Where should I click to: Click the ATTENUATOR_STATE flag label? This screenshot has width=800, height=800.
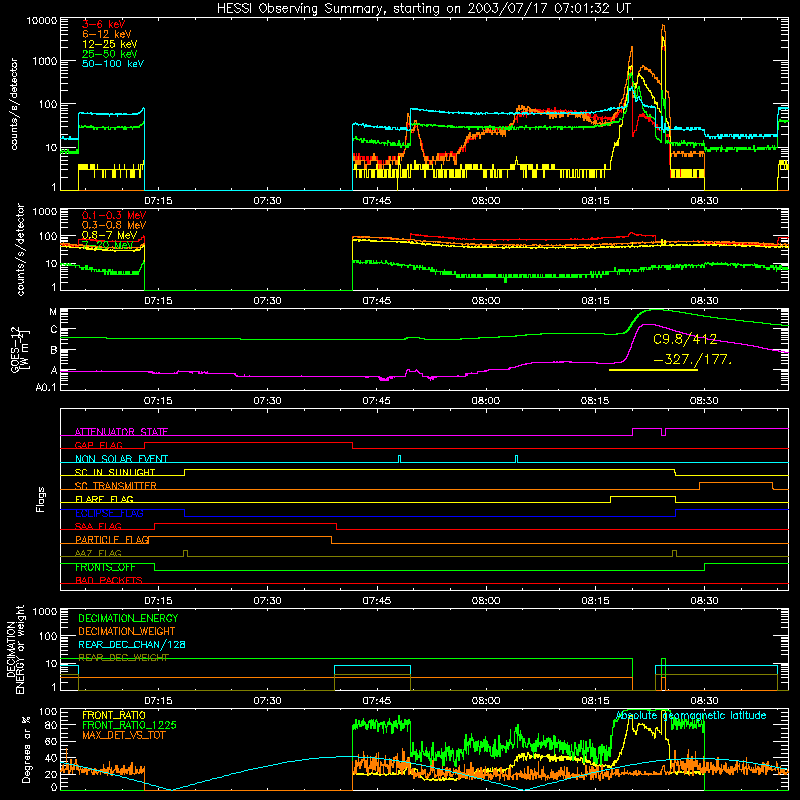tap(121, 432)
